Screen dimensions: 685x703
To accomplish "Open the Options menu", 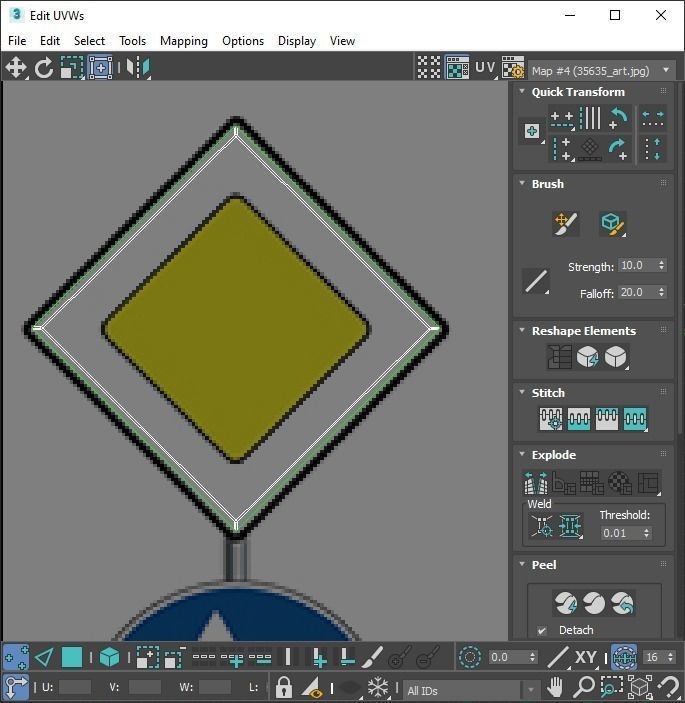I will click(x=243, y=41).
